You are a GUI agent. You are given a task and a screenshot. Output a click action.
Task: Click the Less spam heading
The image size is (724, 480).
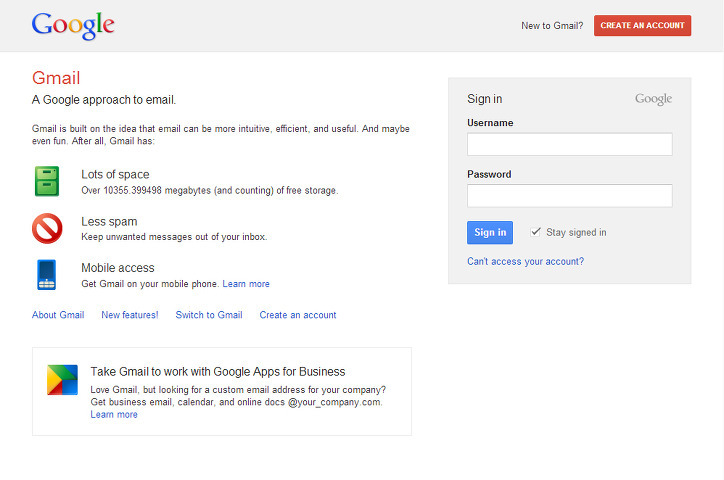(109, 222)
